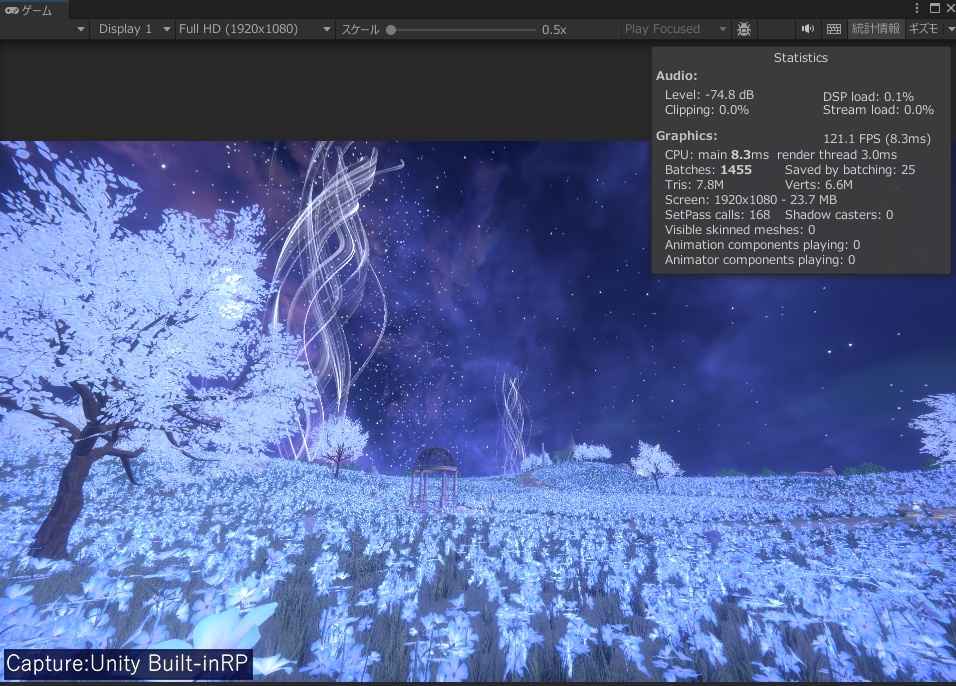Open the Play Focused dropdown

[x=675, y=29]
